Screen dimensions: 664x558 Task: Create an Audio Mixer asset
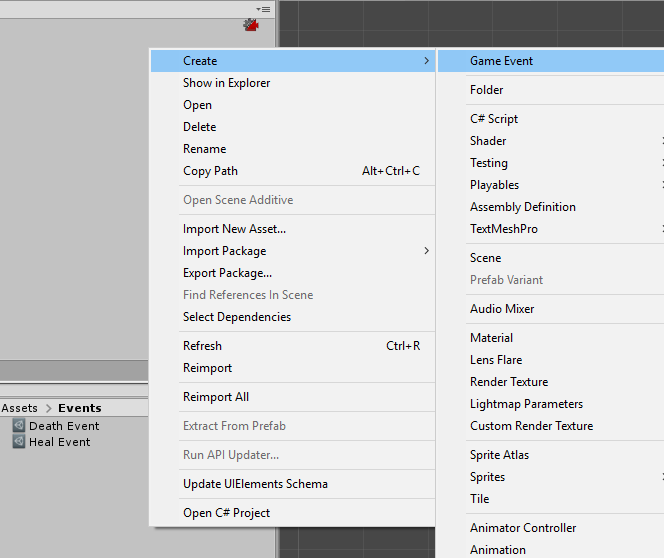pyautogui.click(x=551, y=309)
